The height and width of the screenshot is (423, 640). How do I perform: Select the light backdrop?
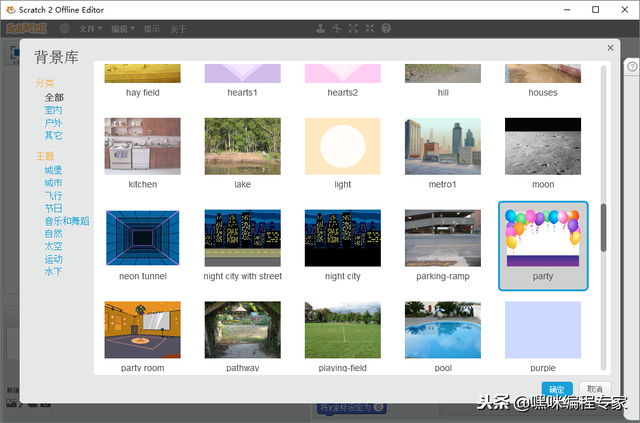point(342,154)
